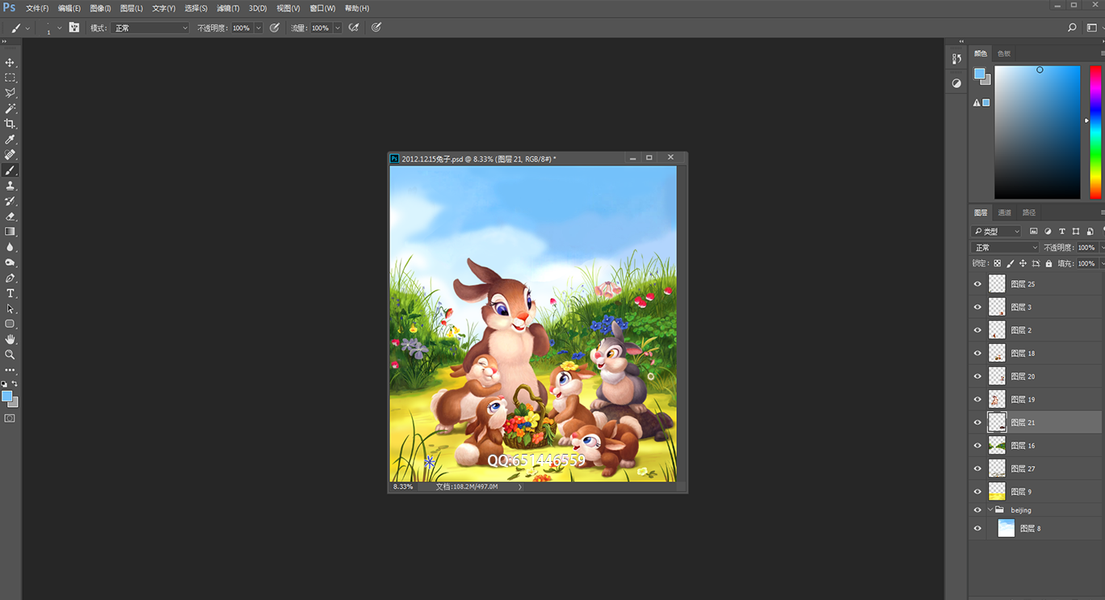
Task: Click the color panel foreground swatch
Action: [980, 74]
